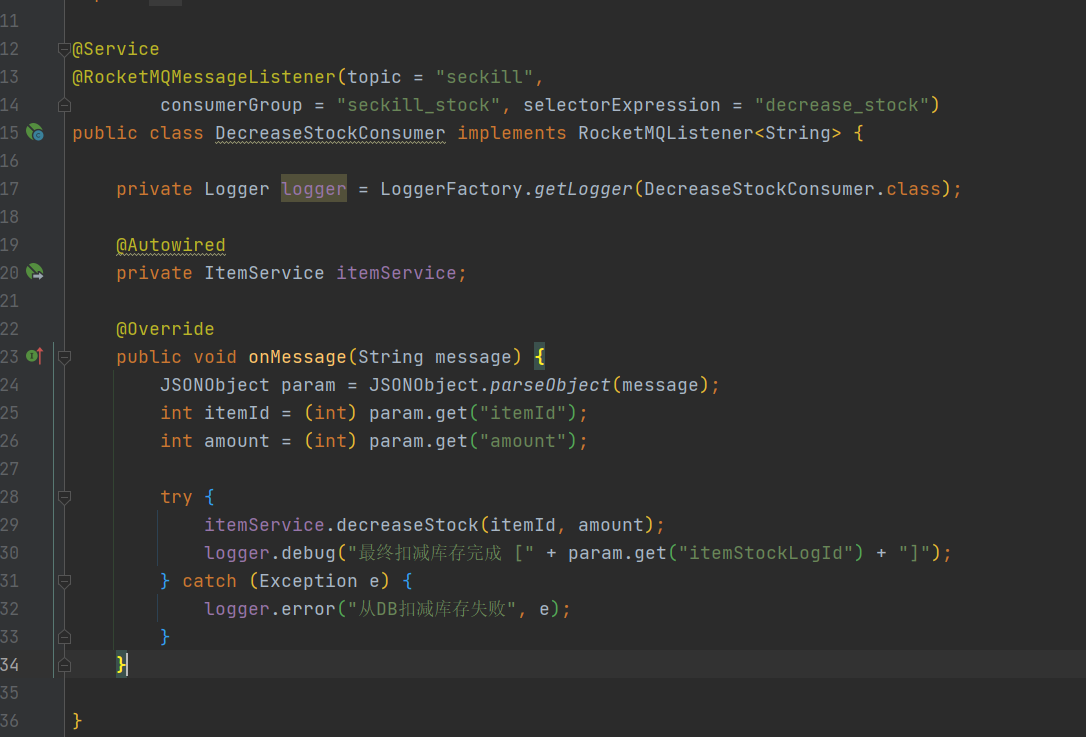Click the logger.debug call
This screenshot has height=737, width=1086.
point(269,553)
